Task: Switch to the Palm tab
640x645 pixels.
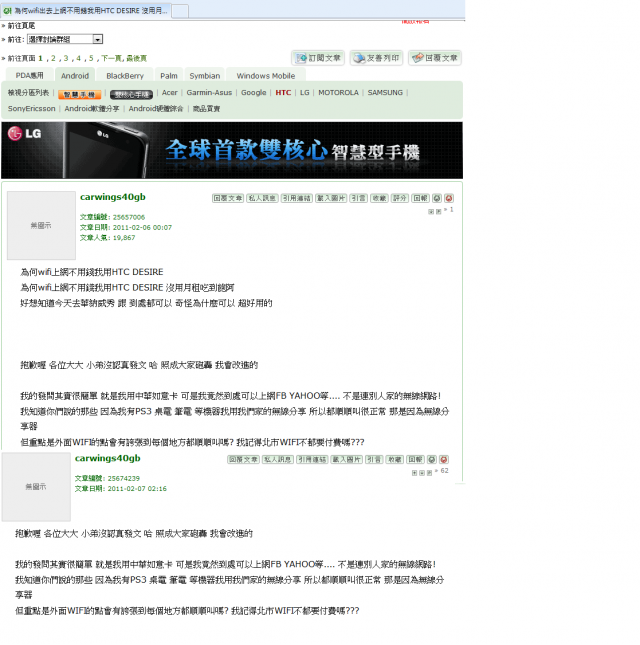Action: pos(169,76)
